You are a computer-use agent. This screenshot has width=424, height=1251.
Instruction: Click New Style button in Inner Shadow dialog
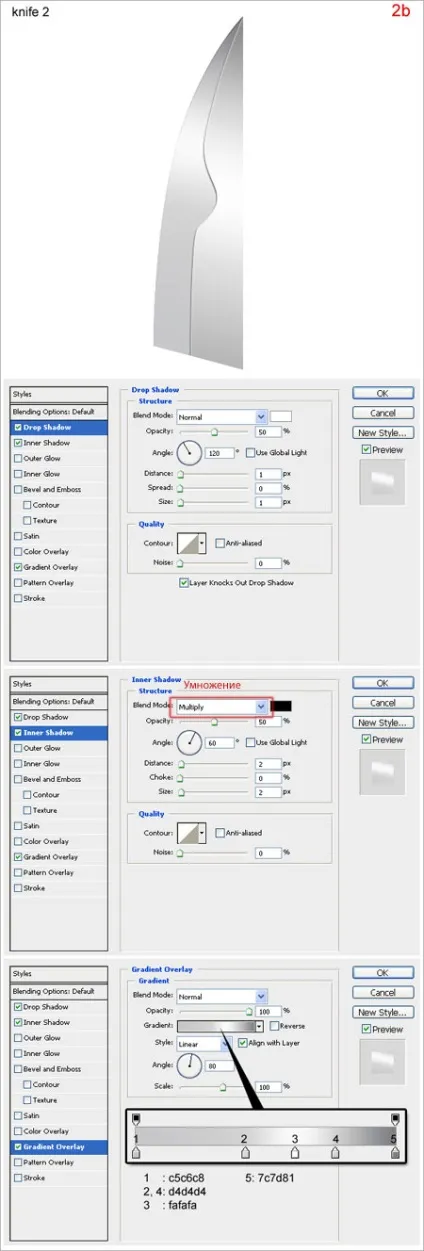(382, 722)
